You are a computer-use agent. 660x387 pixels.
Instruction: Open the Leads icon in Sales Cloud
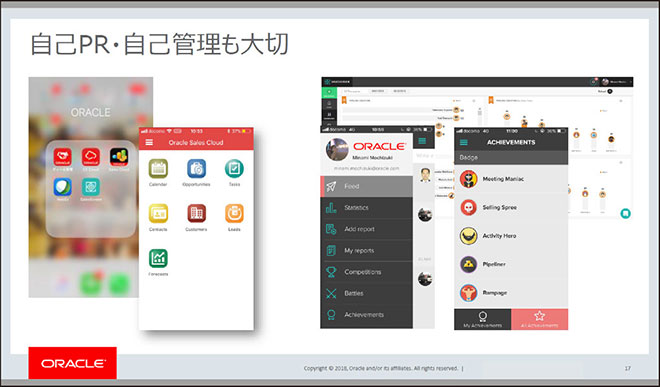(x=234, y=214)
